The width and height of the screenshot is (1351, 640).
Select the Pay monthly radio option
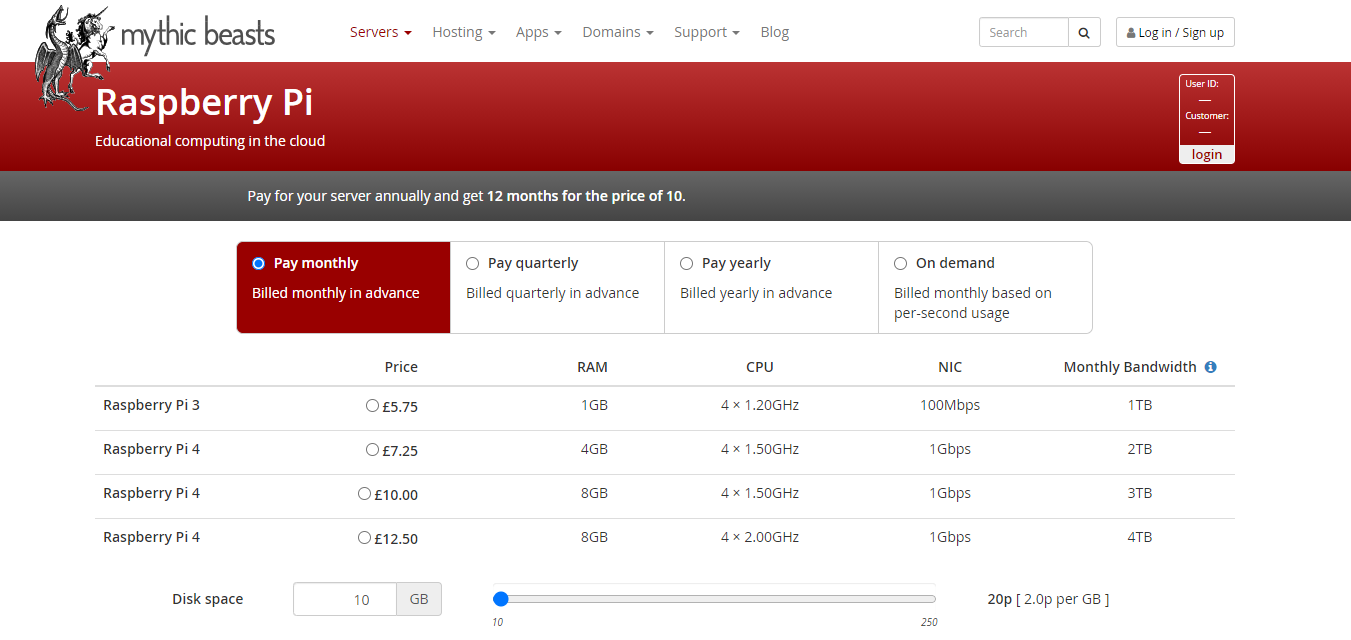click(x=259, y=264)
